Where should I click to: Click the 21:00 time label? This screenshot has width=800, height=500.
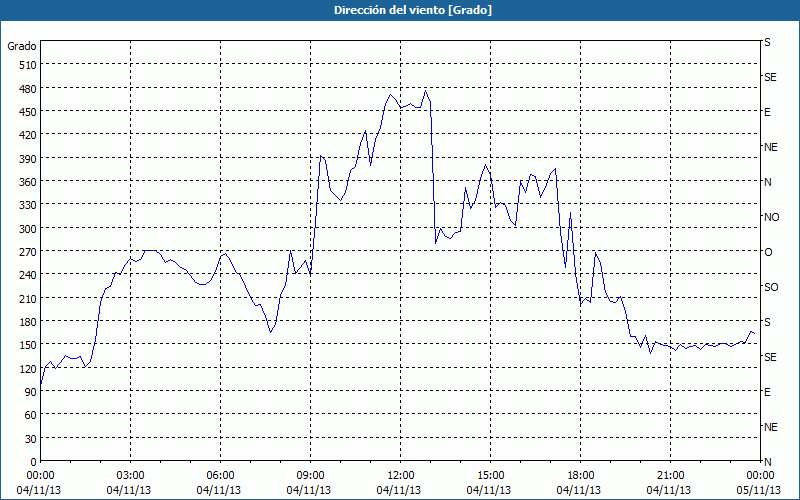670,476
